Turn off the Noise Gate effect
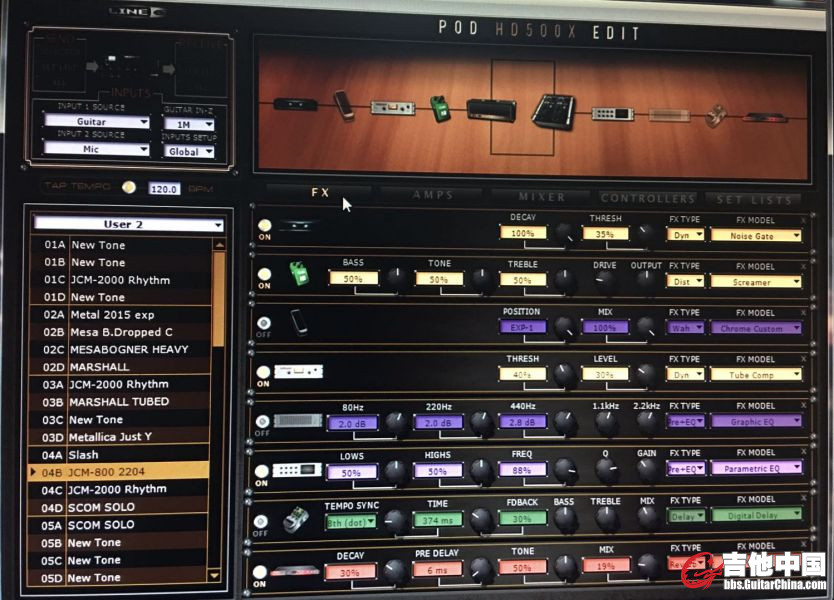Viewport: 834px width, 600px height. 264,226
